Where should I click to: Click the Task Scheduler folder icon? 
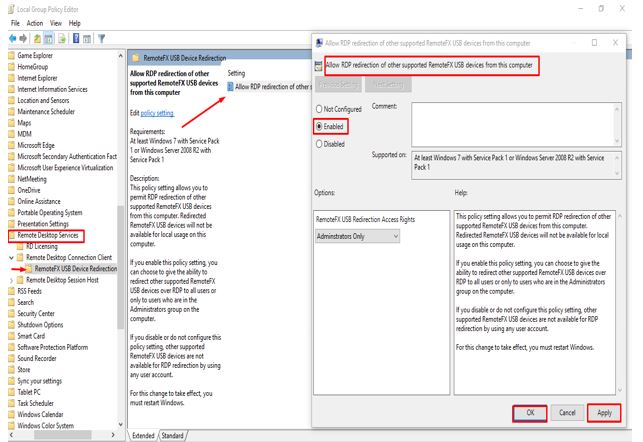tap(12, 403)
